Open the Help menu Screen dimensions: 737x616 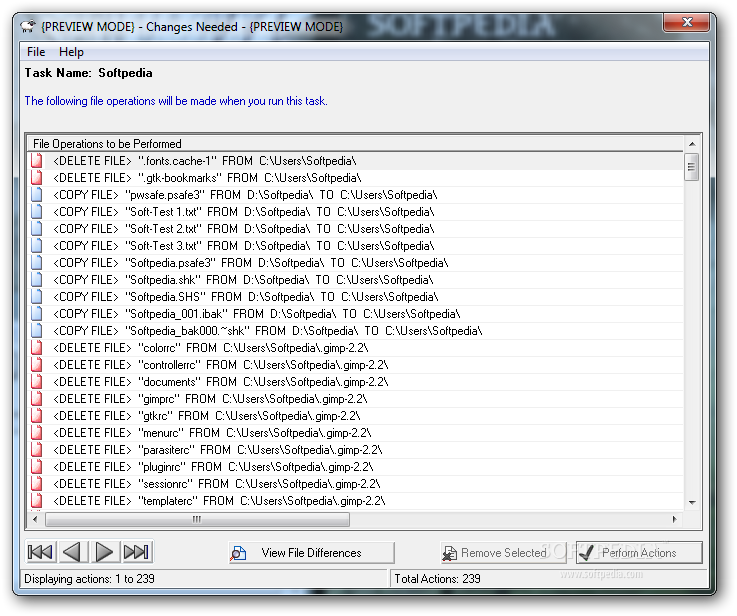(x=71, y=52)
